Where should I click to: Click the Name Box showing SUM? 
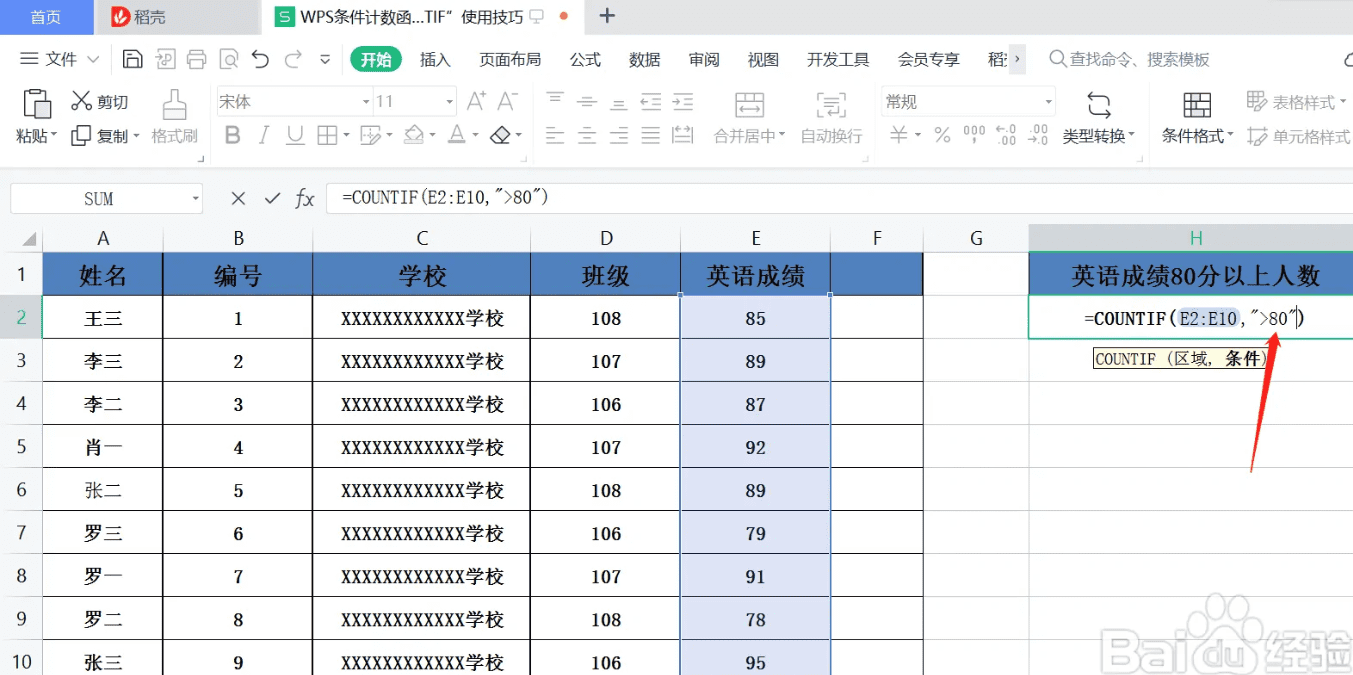click(x=100, y=198)
